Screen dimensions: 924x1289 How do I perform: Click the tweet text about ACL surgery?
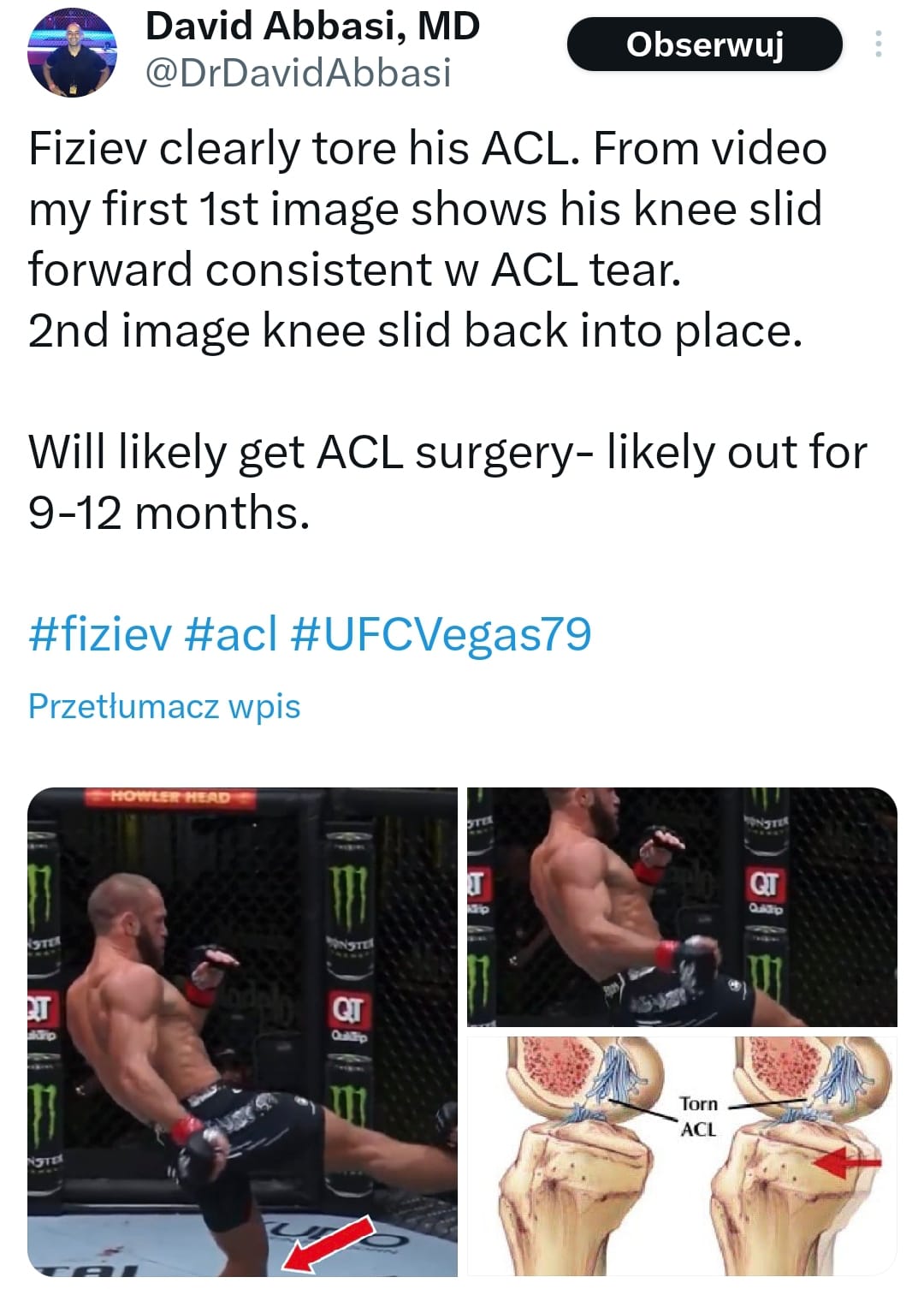tap(447, 483)
